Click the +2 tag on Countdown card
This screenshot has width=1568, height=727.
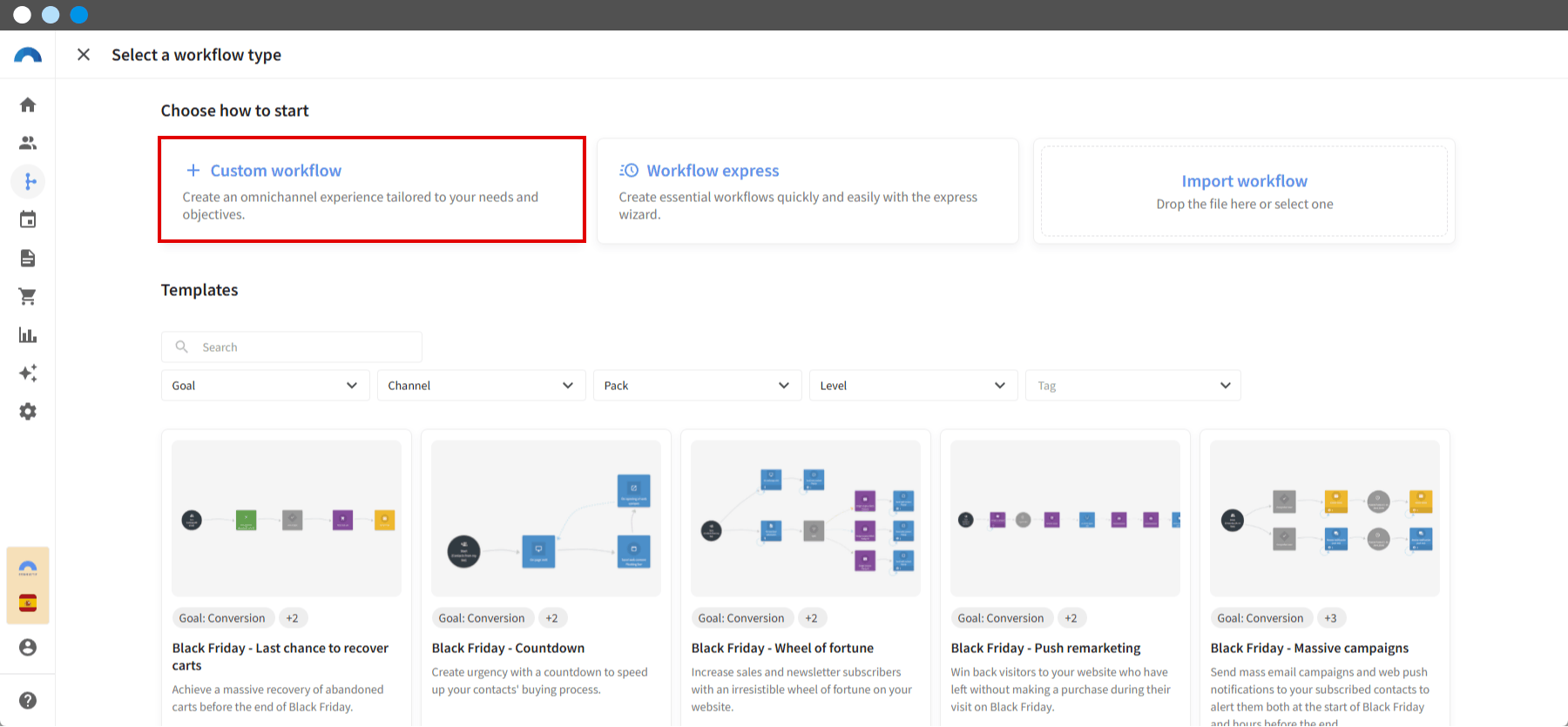[551, 618]
